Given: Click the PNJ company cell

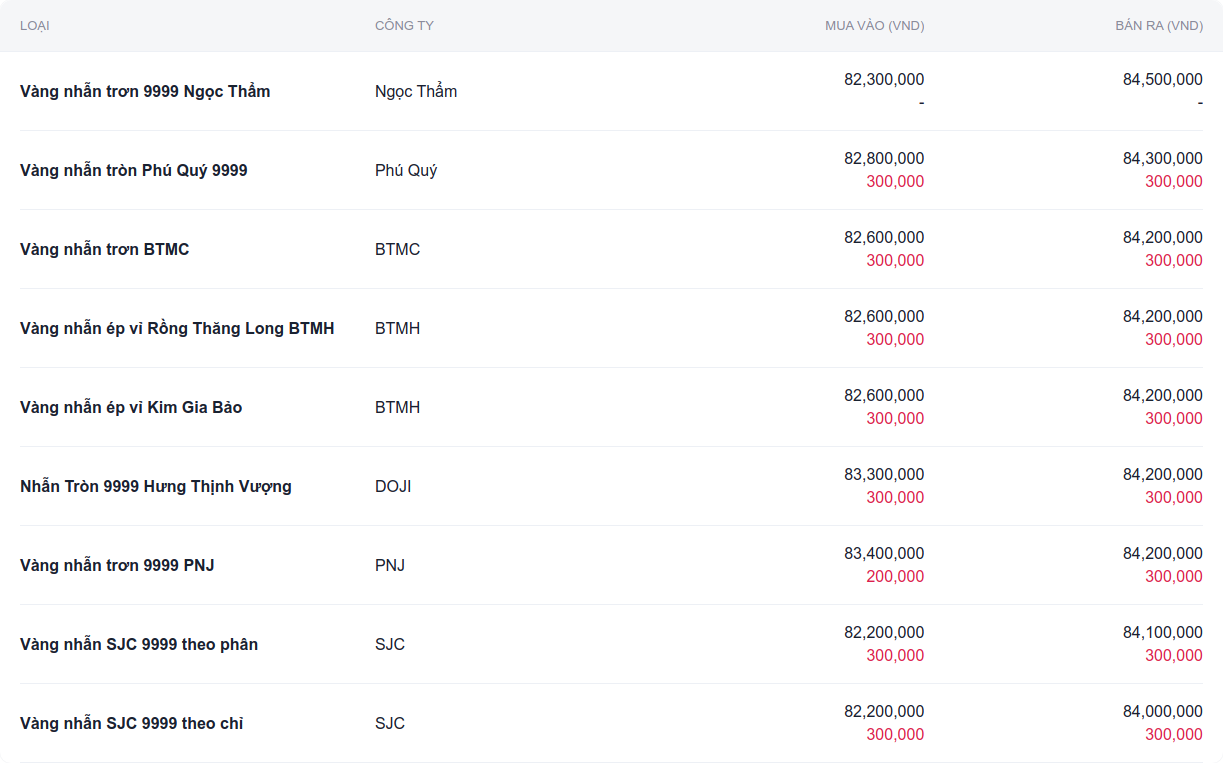Looking at the screenshot, I should (390, 565).
